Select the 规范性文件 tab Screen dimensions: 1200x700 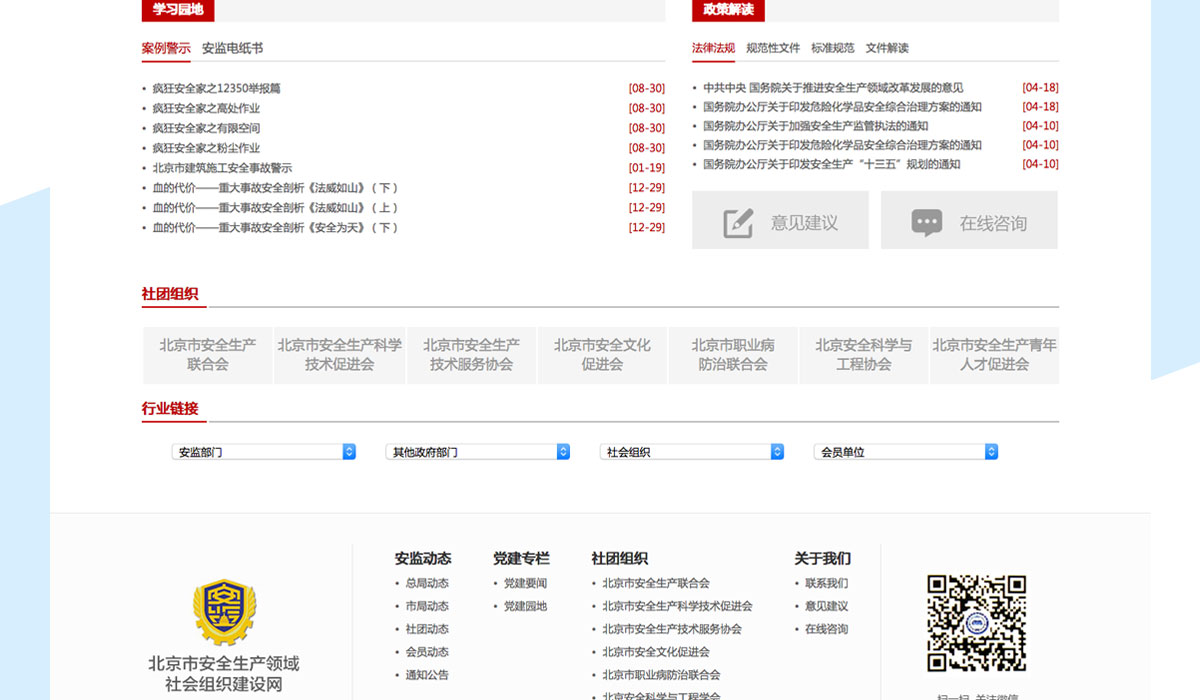[773, 48]
